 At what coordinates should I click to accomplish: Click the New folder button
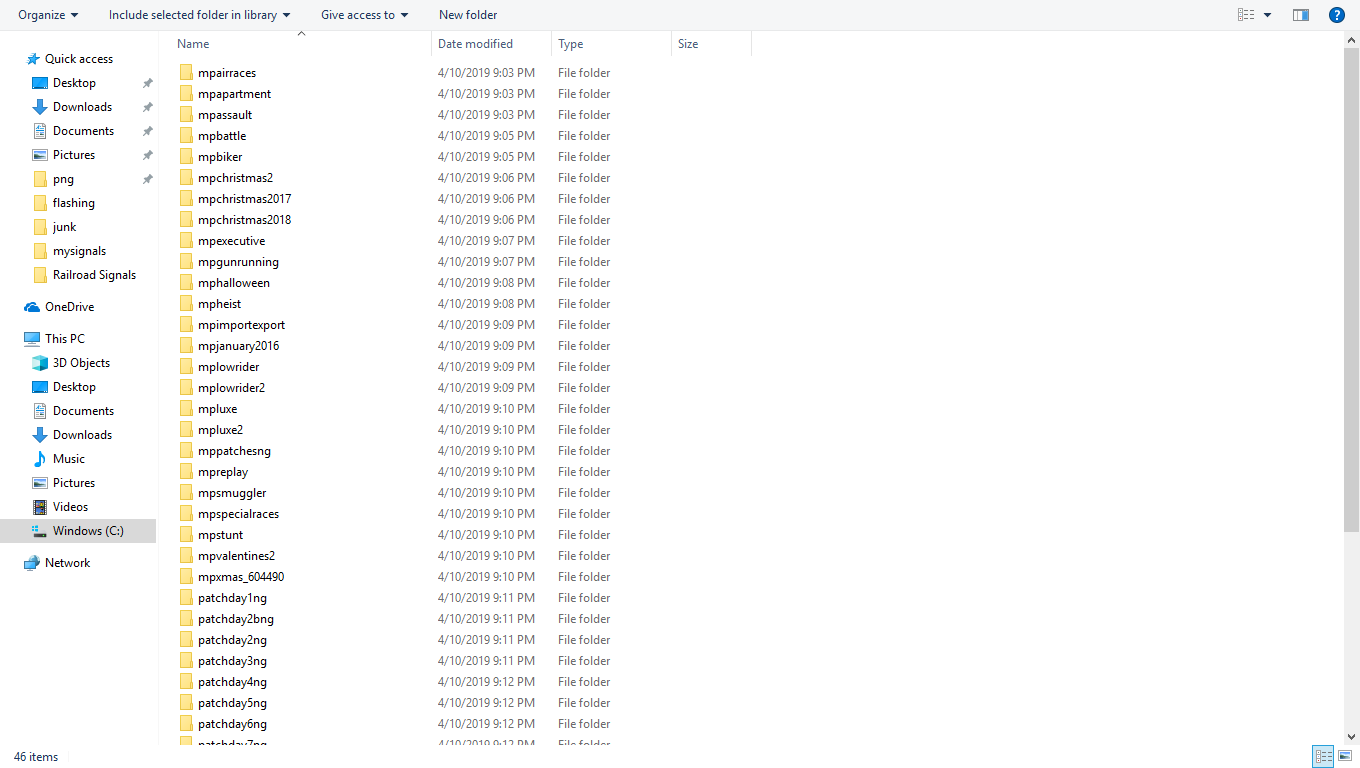[468, 15]
